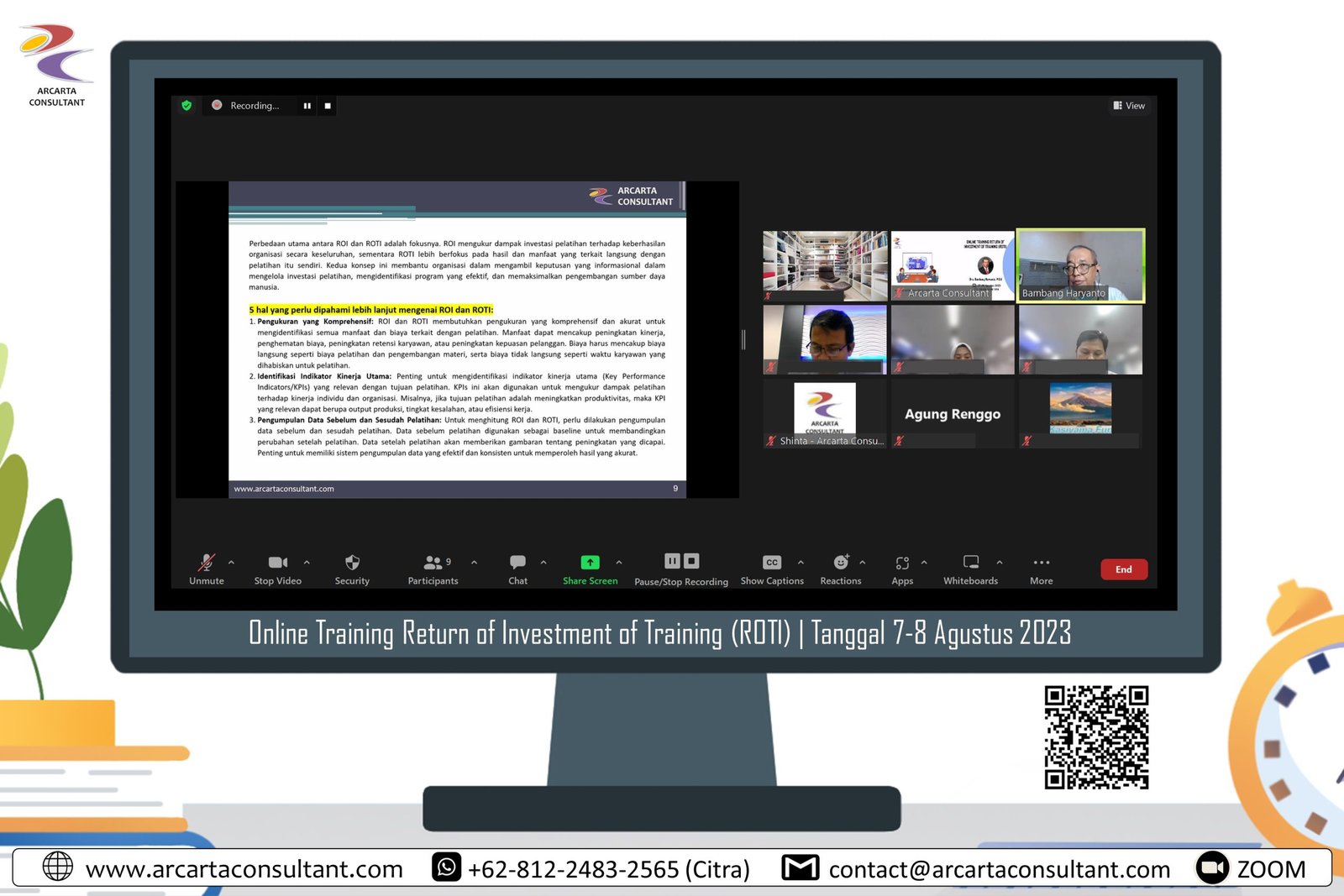1344x896 pixels.
Task: Expand the arrow next to Share Screen
Action: [619, 563]
